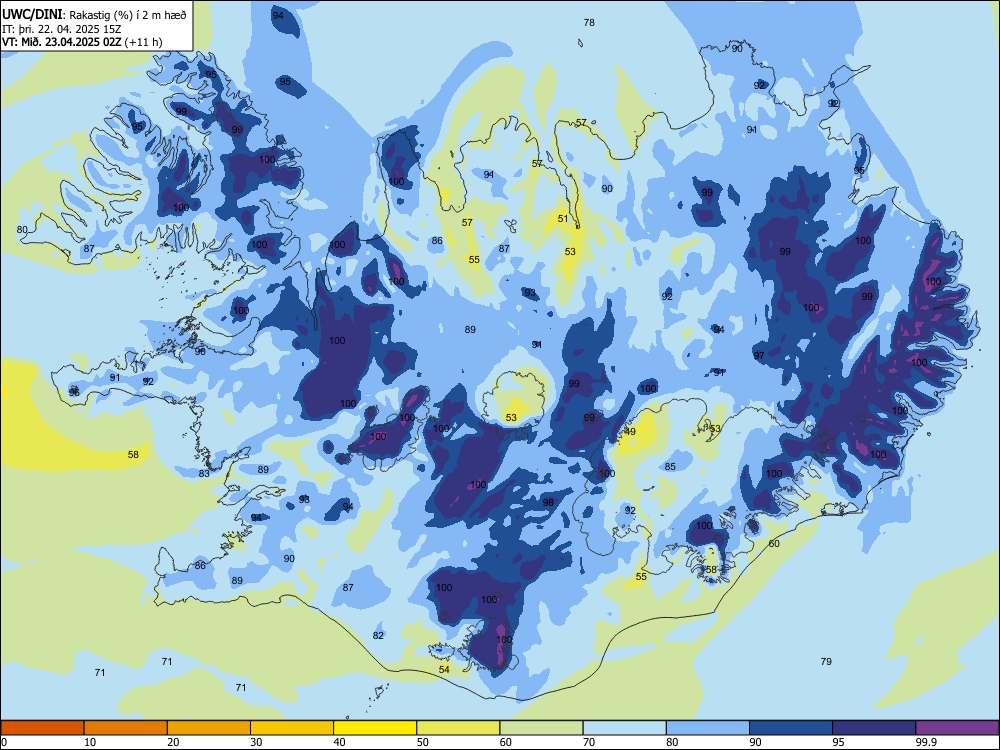Click the legend tick label '40'
The height and width of the screenshot is (750, 1000).
tap(339, 742)
